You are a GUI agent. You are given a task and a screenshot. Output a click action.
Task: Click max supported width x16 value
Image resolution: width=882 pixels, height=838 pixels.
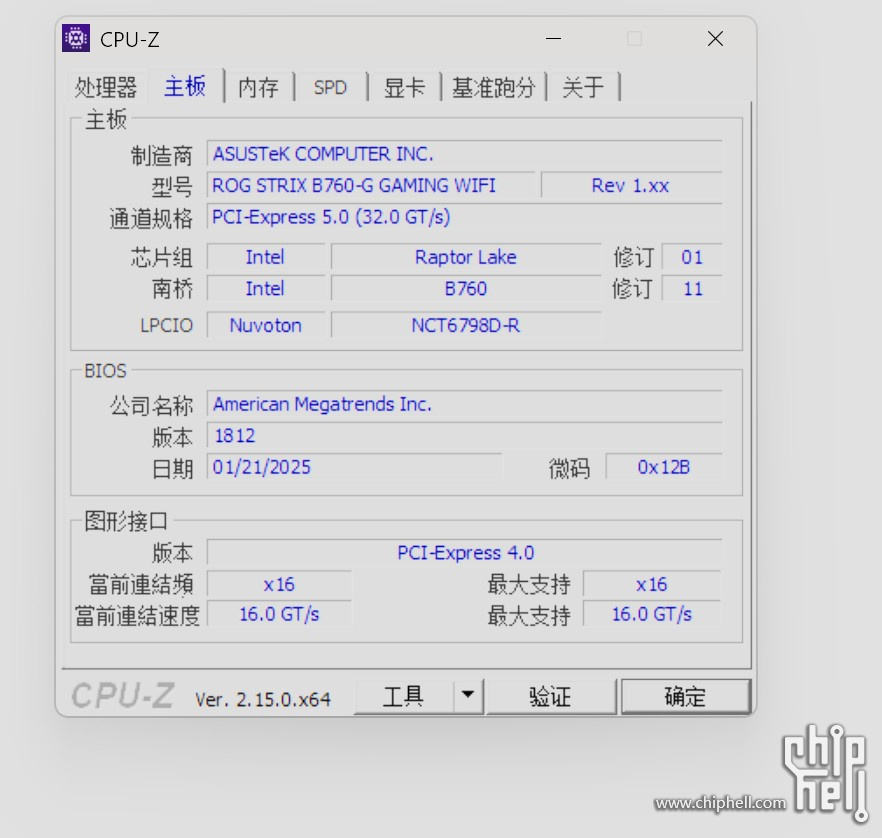pyautogui.click(x=652, y=584)
